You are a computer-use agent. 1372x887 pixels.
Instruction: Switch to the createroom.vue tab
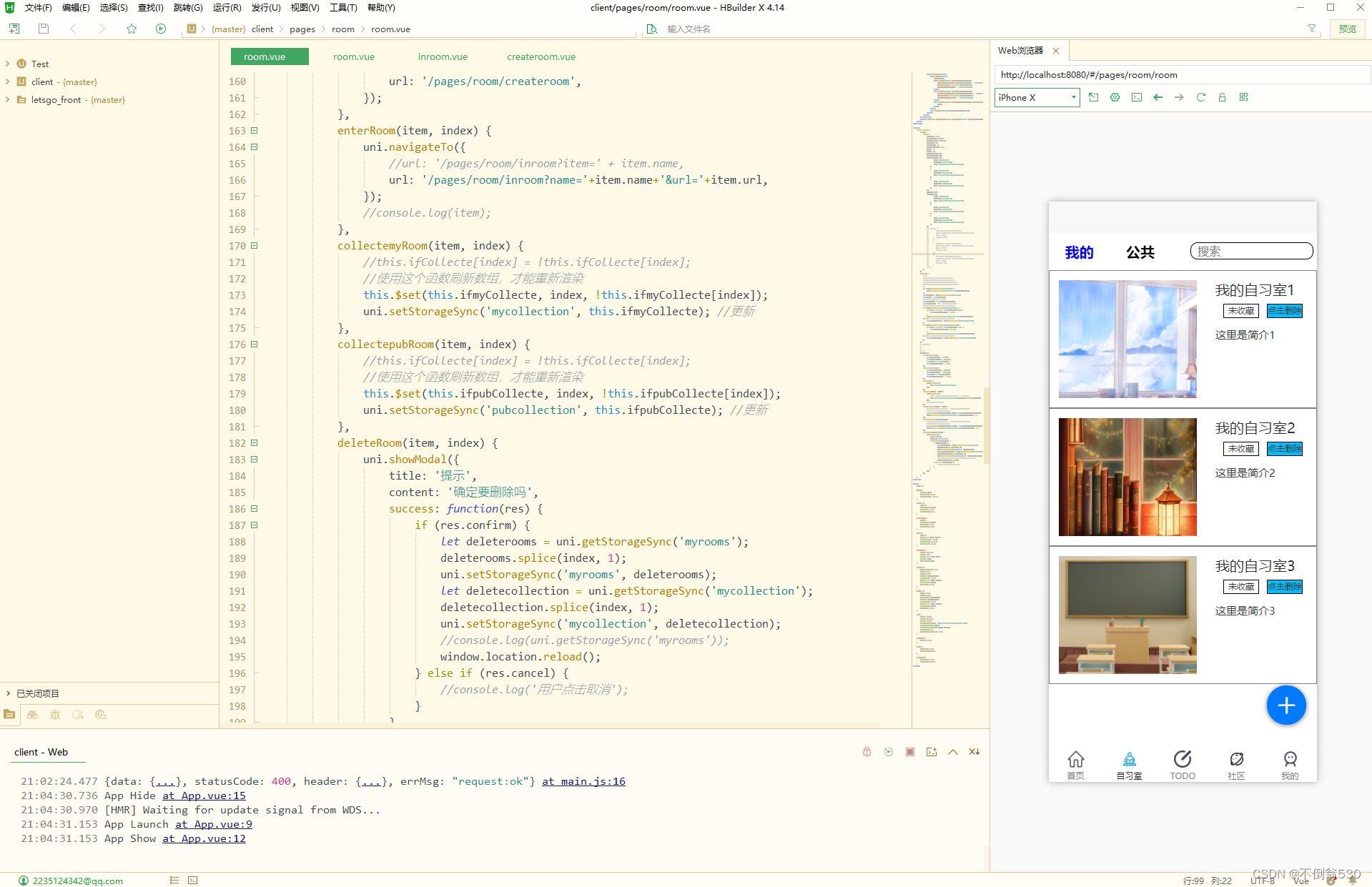click(541, 56)
